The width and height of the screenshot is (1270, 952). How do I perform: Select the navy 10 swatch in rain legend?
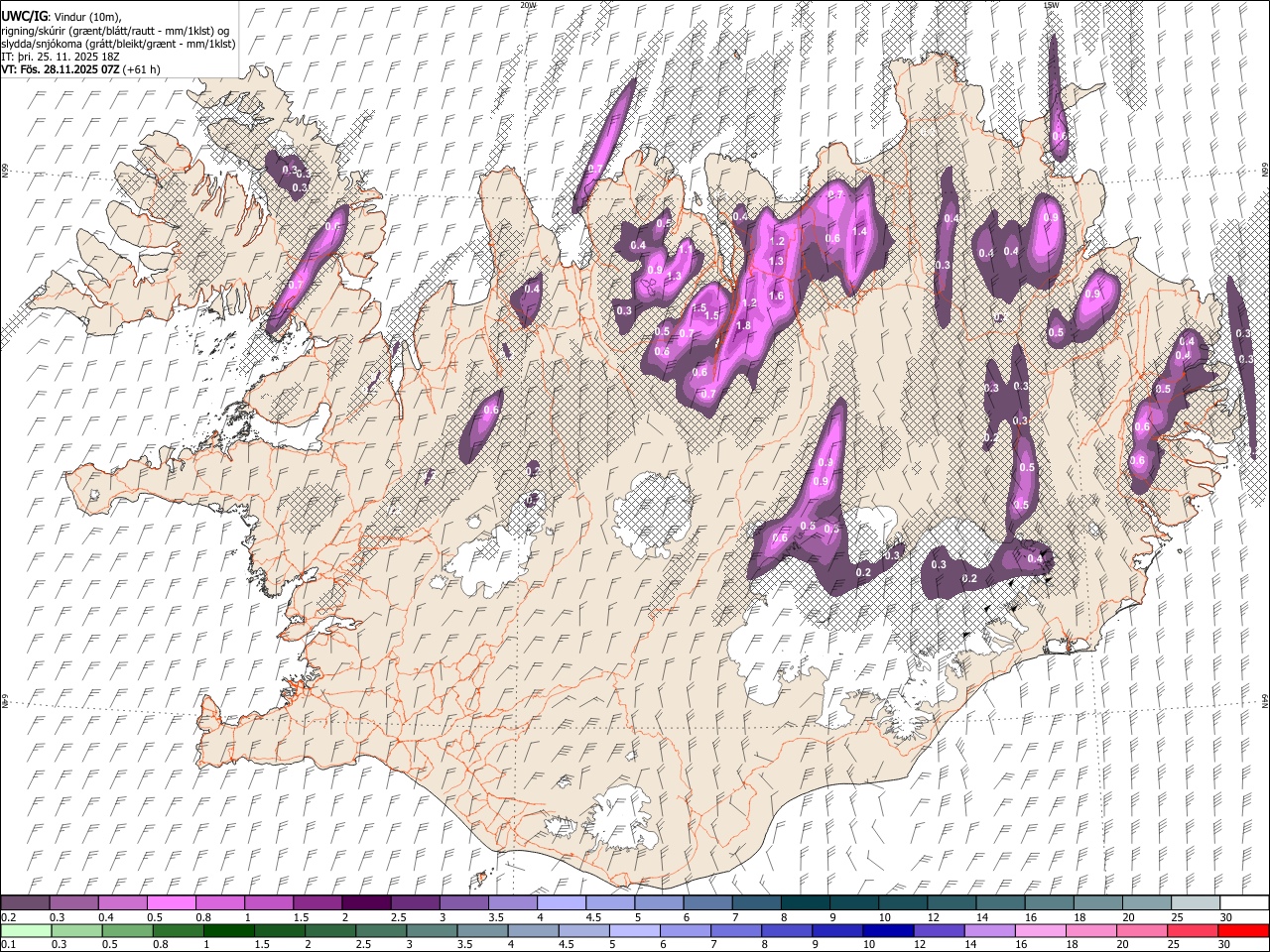click(x=887, y=930)
